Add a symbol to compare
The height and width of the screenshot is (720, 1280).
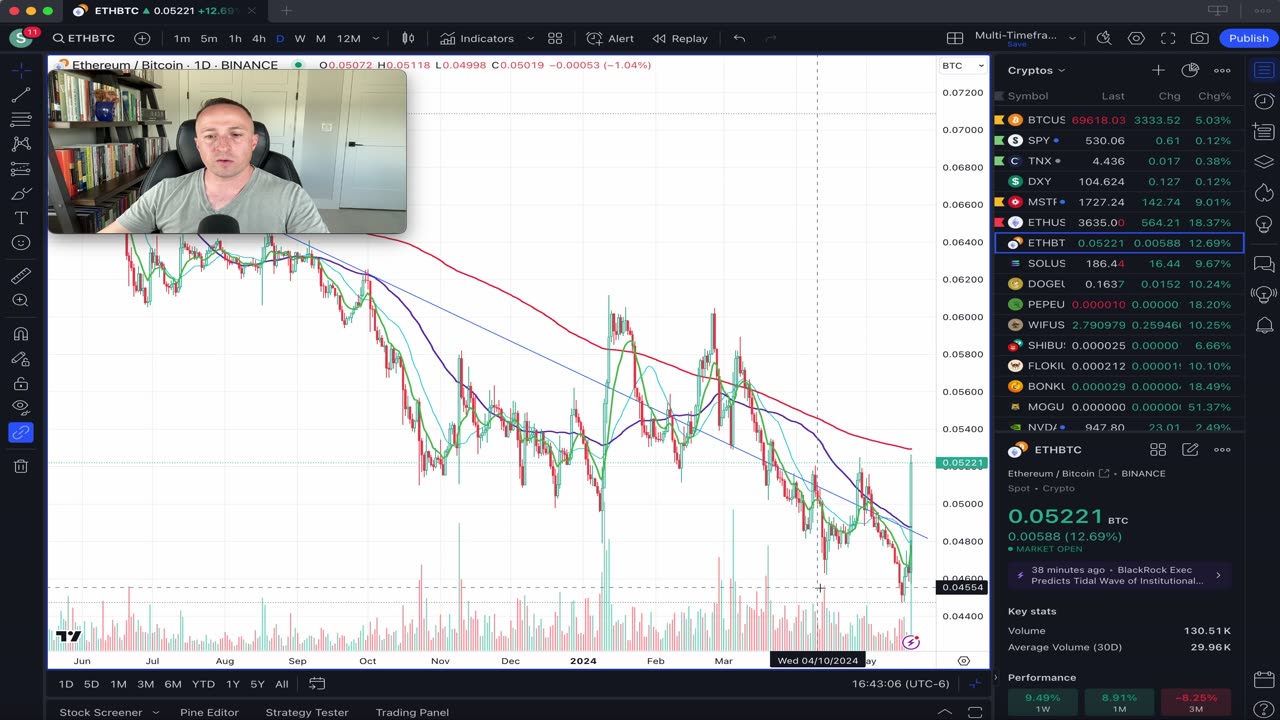click(142, 38)
